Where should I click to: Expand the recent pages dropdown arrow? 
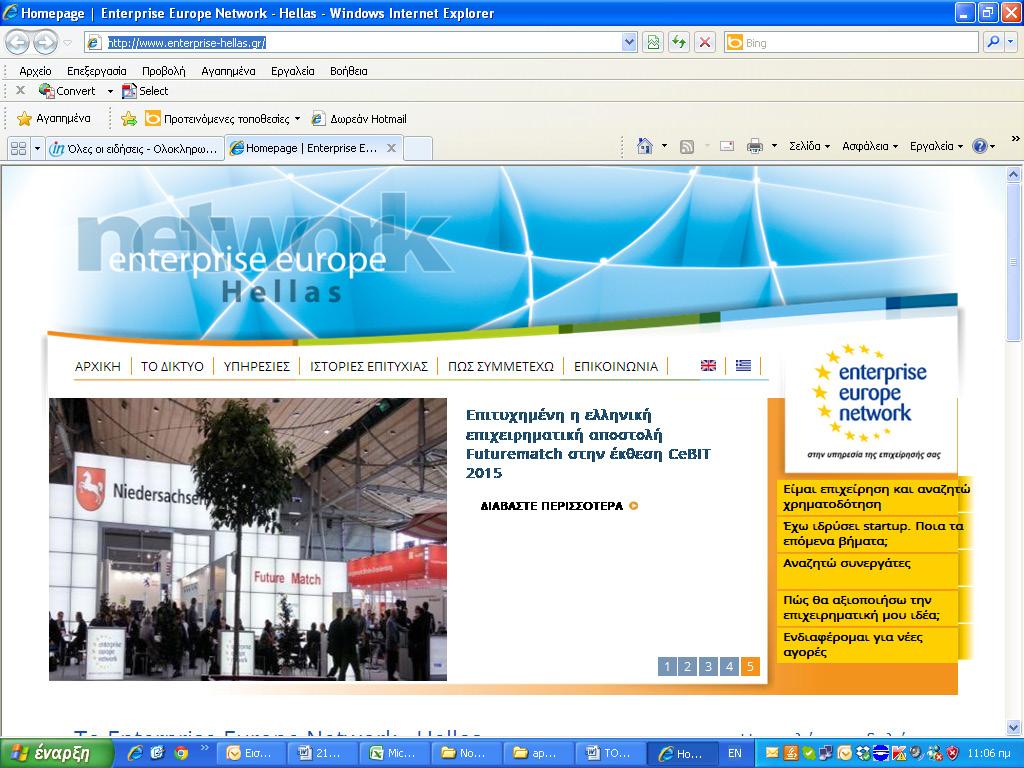click(x=67, y=43)
